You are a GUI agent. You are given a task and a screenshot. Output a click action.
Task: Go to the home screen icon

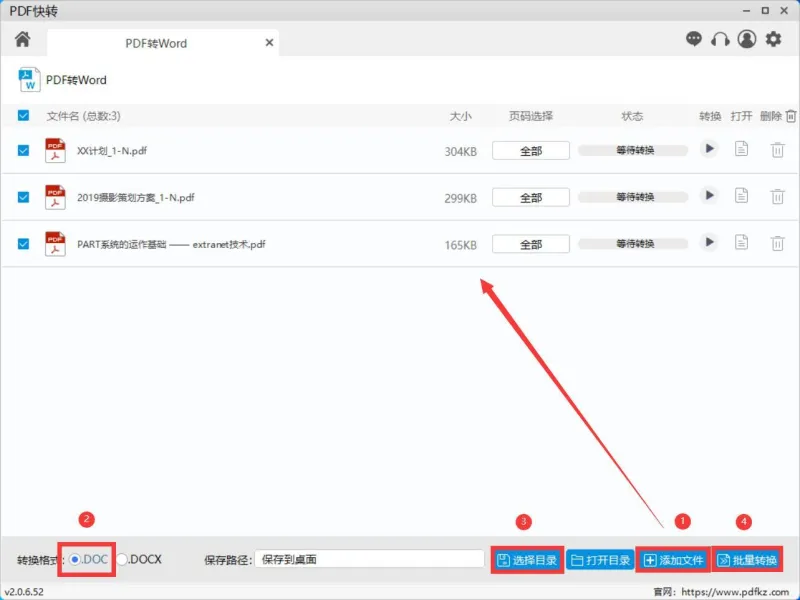click(x=22, y=39)
